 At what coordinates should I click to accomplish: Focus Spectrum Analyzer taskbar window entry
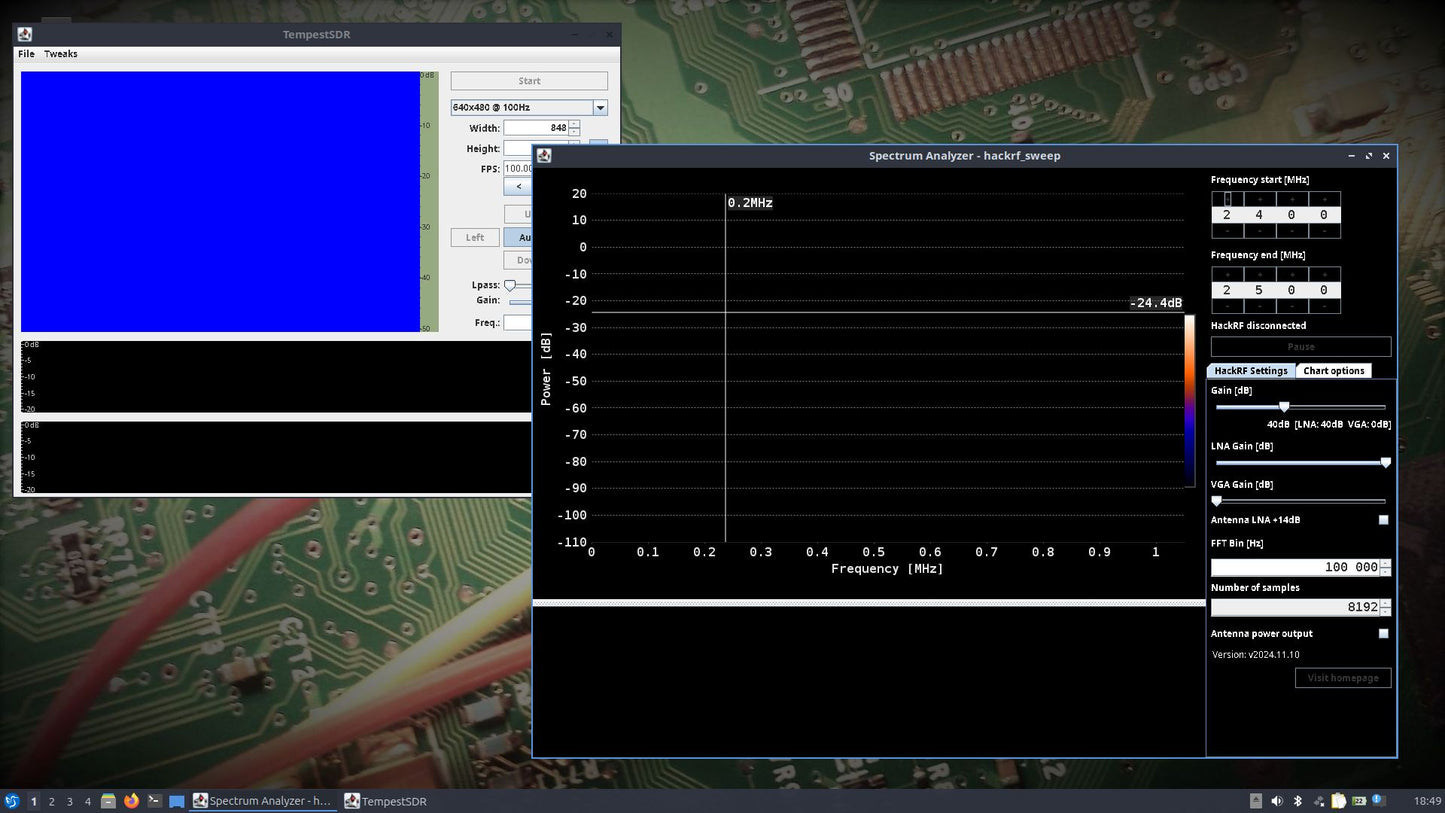pos(263,801)
